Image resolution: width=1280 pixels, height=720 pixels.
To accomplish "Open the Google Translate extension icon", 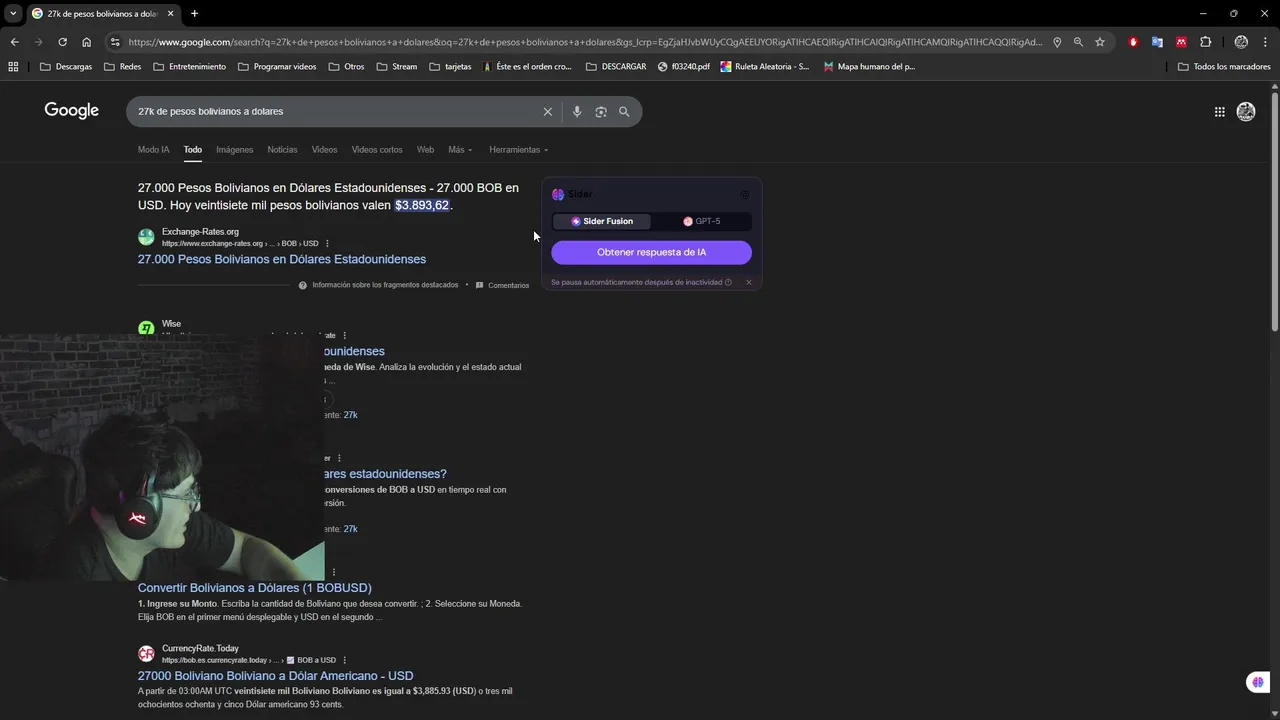I will (1157, 42).
